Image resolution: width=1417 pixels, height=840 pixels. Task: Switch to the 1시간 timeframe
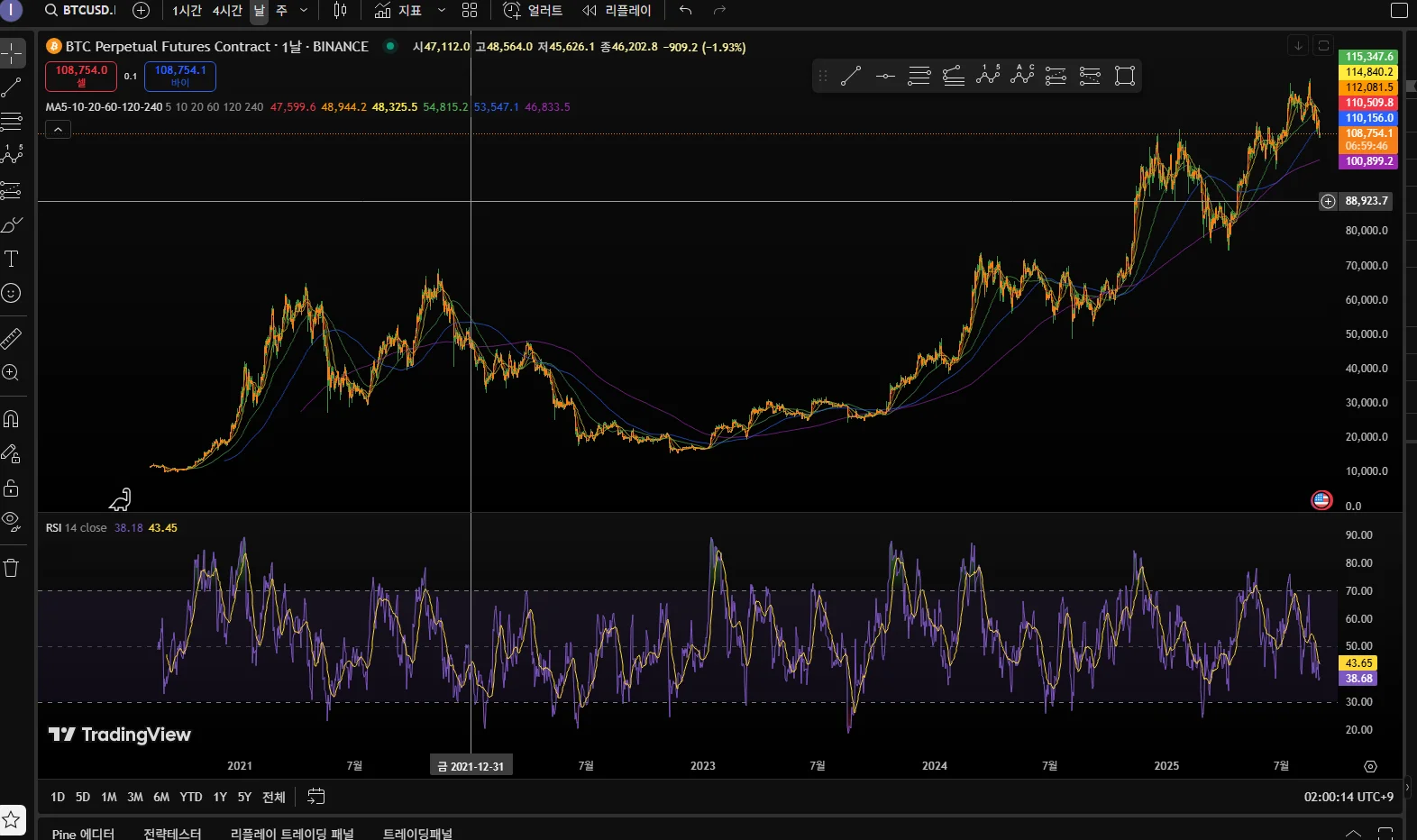click(187, 11)
